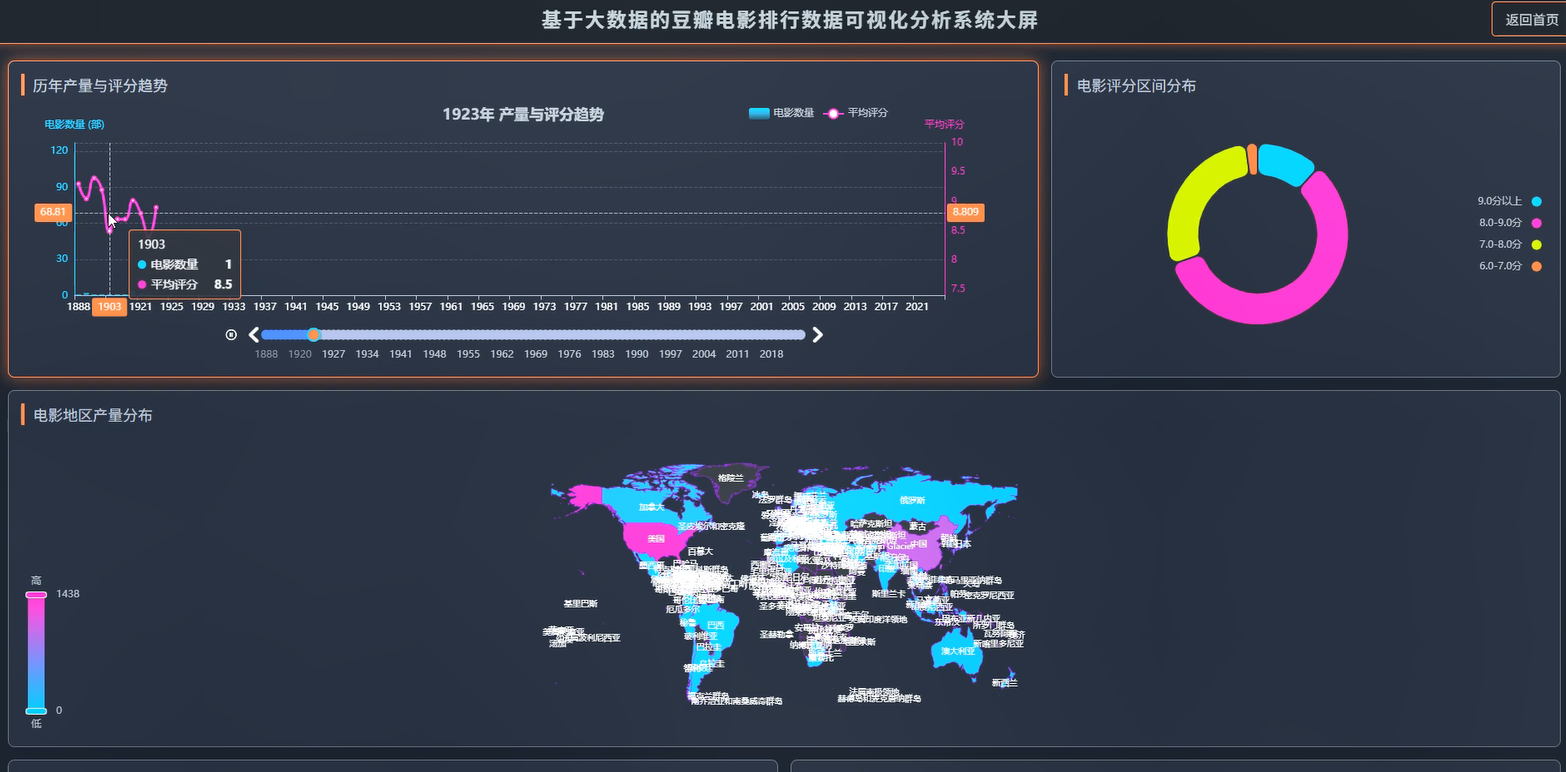Jump timeline to year 1955
The image size is (1566, 772).
coord(469,354)
